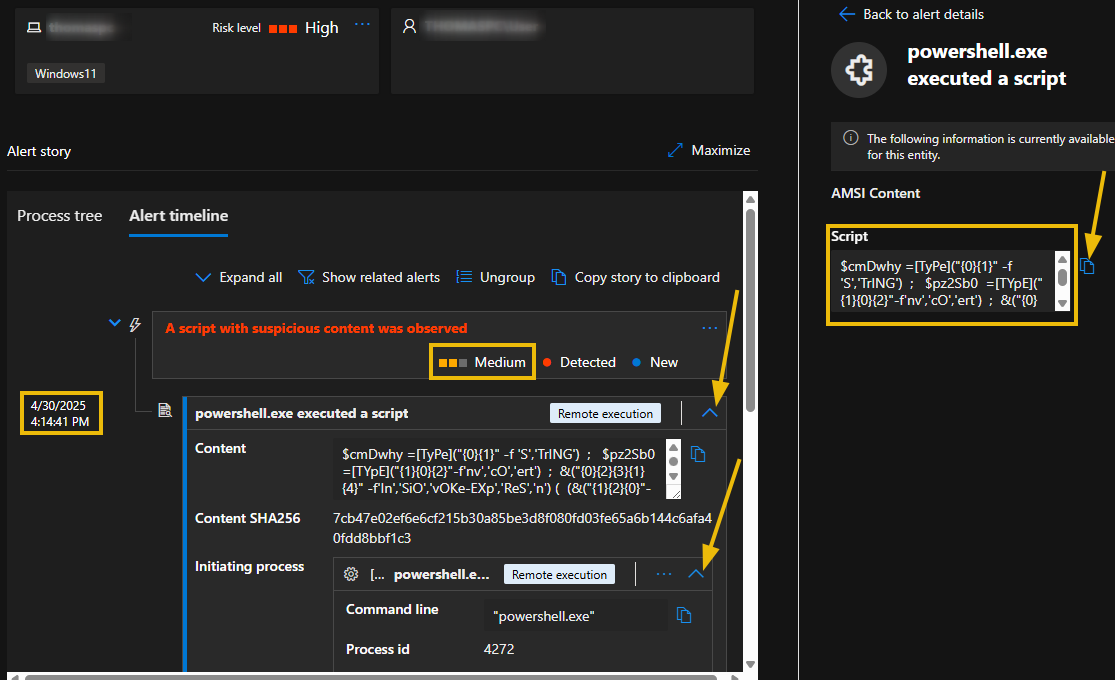Click the lightning bolt alert icon
1115x680 pixels.
(135, 325)
